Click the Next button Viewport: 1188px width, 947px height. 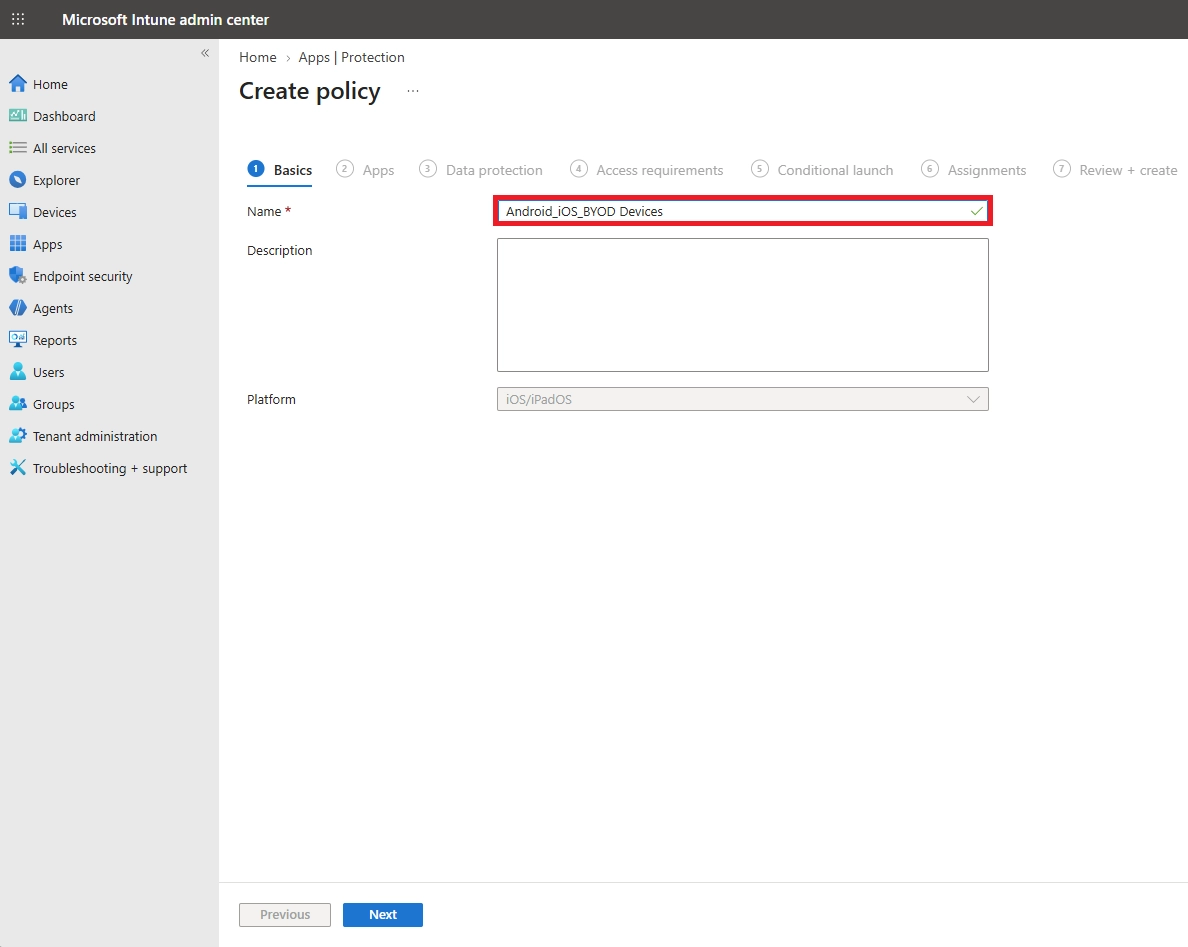pyautogui.click(x=383, y=914)
